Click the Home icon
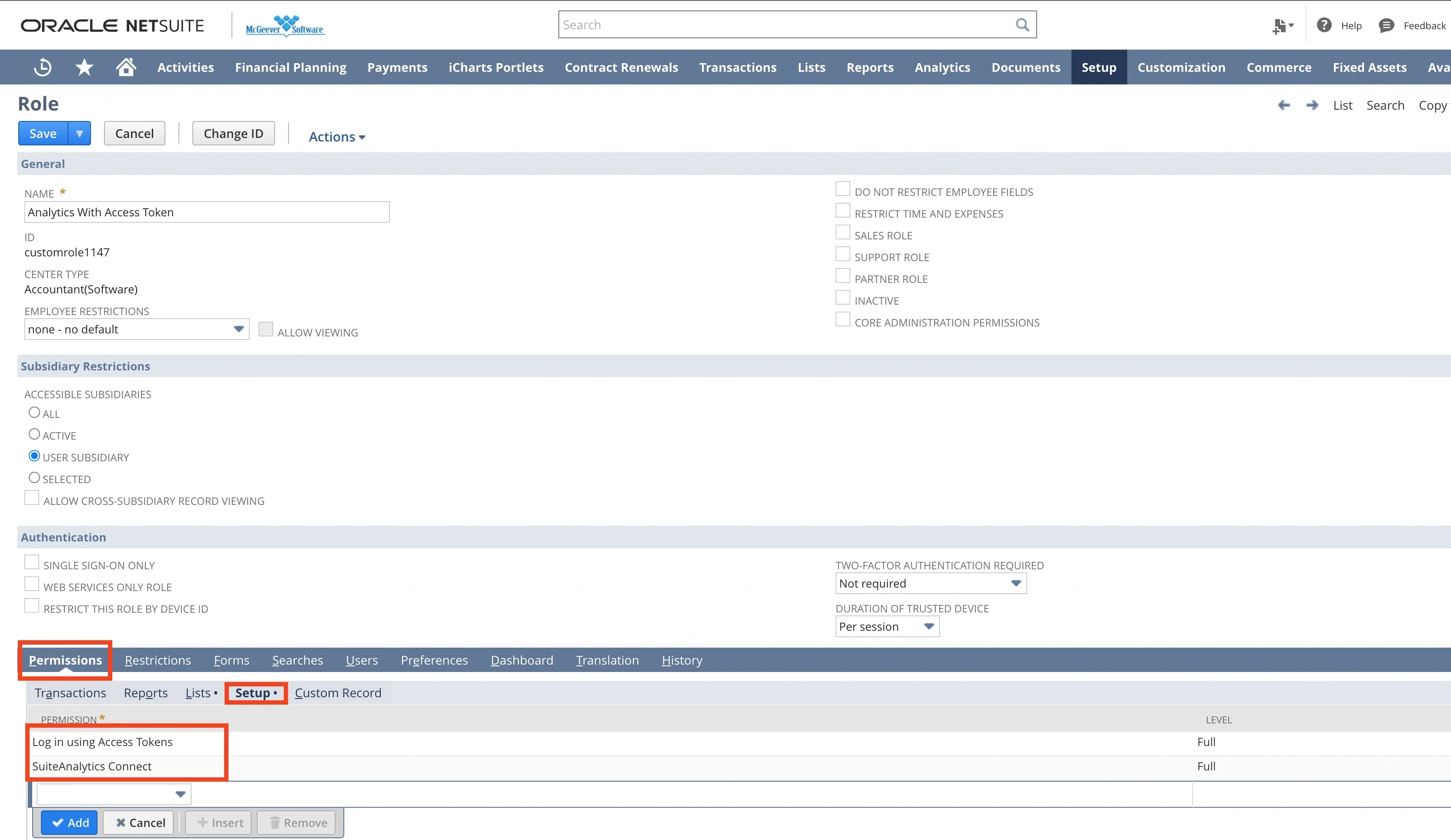1451x840 pixels. (x=125, y=67)
